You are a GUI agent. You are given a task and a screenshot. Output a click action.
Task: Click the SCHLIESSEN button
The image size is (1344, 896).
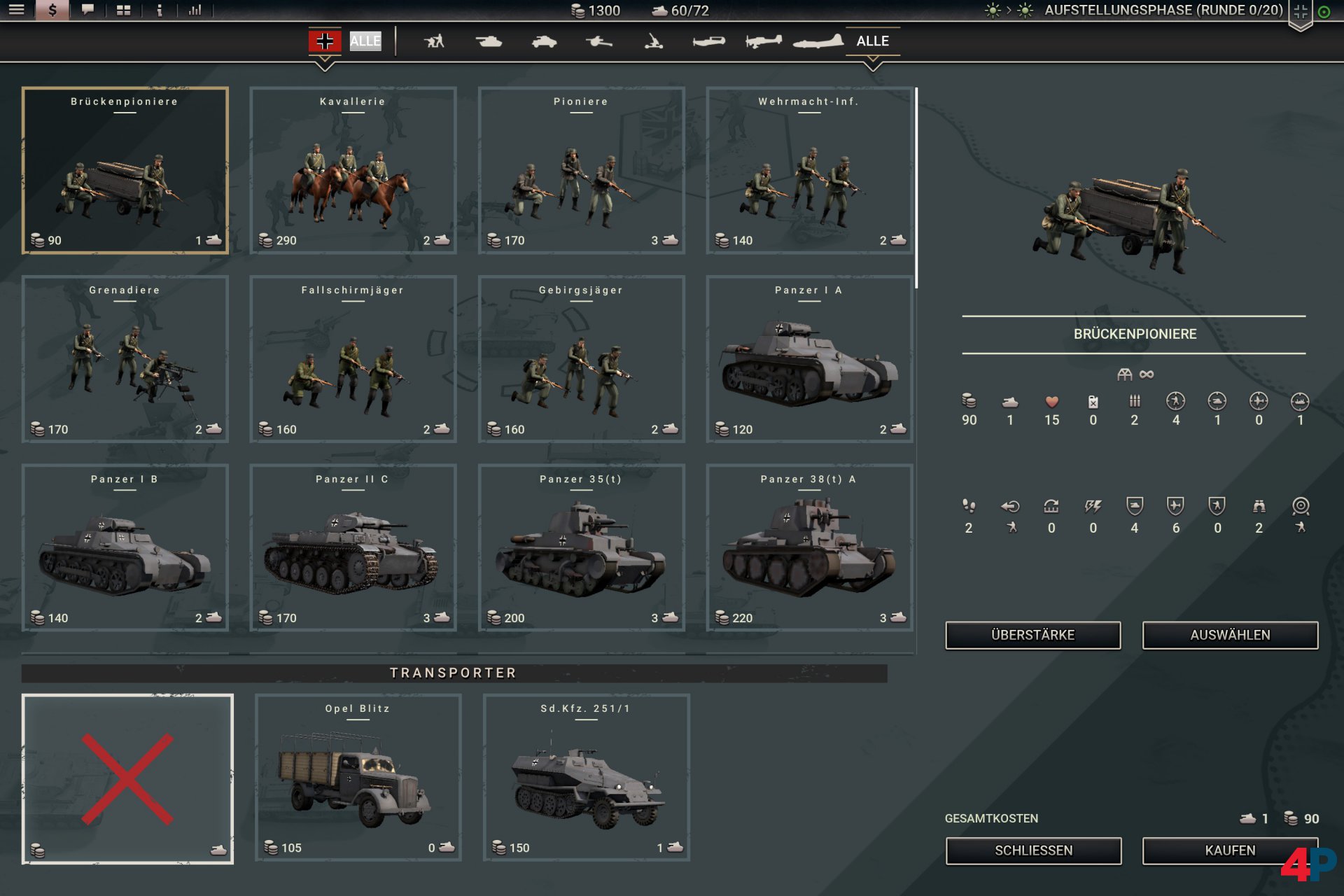point(1032,850)
